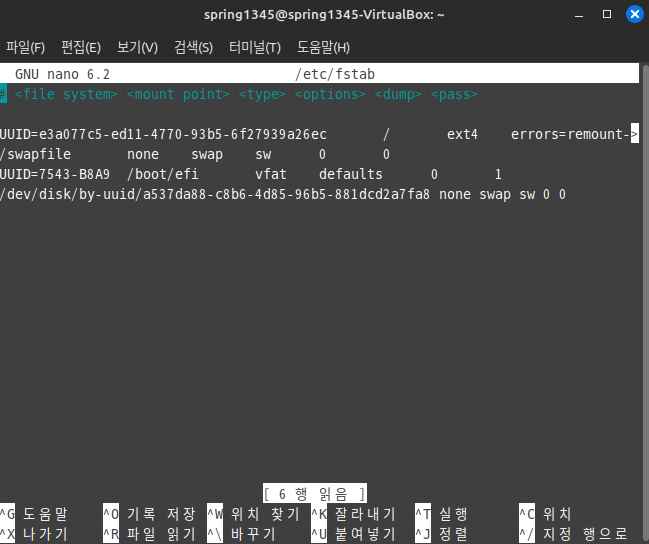Click the /etc/fstab filename in title bar

click(x=335, y=74)
